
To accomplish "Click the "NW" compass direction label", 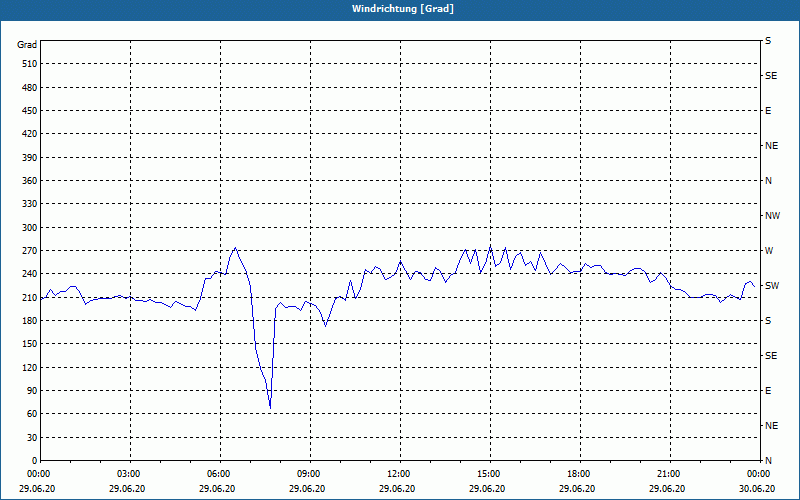I will pos(772,216).
